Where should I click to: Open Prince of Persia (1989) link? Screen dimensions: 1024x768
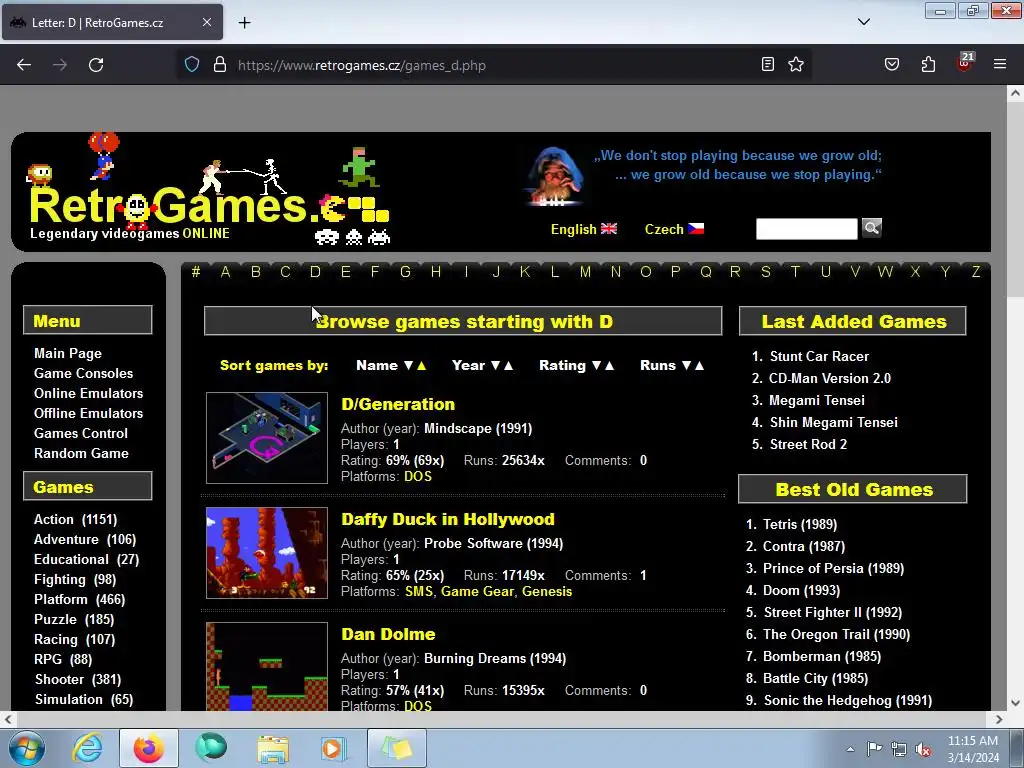[833, 568]
